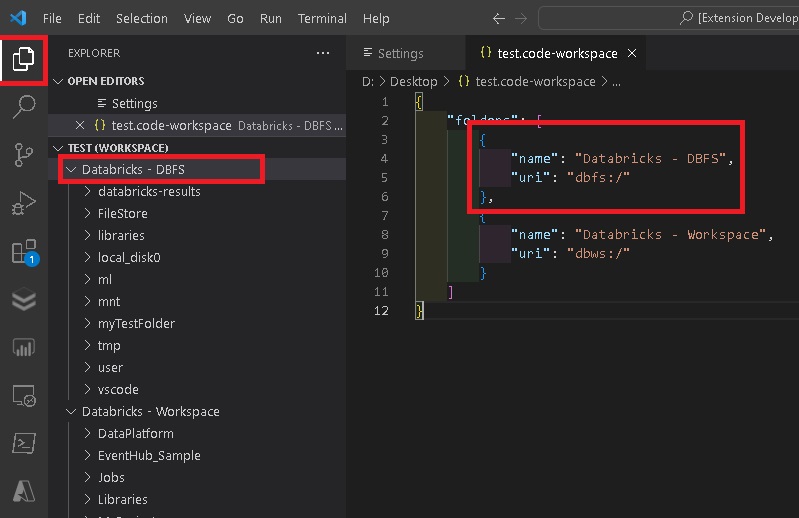
Task: Open the Explorer view in activity bar
Action: [23, 59]
